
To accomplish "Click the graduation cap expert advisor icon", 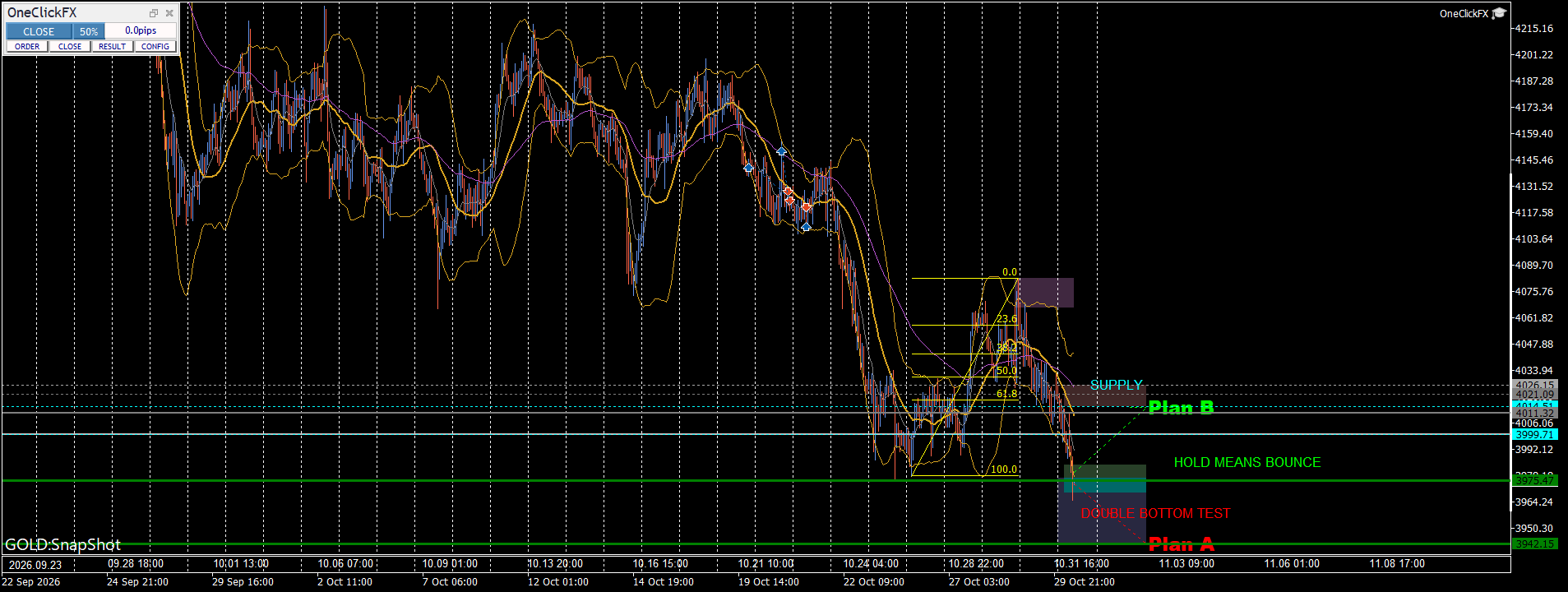I will point(1499,13).
